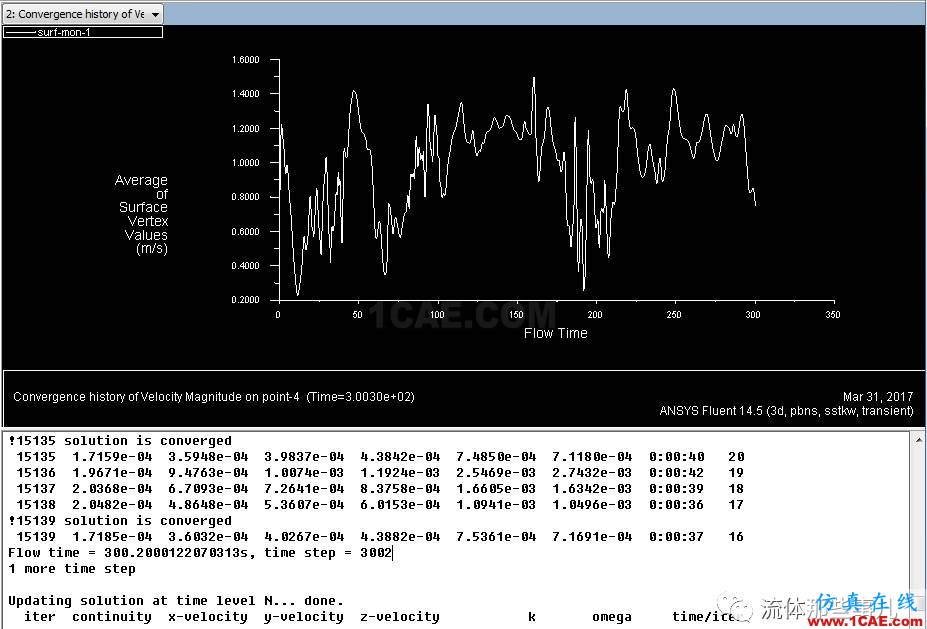Open the graphics window selector dropdown

pyautogui.click(x=82, y=14)
